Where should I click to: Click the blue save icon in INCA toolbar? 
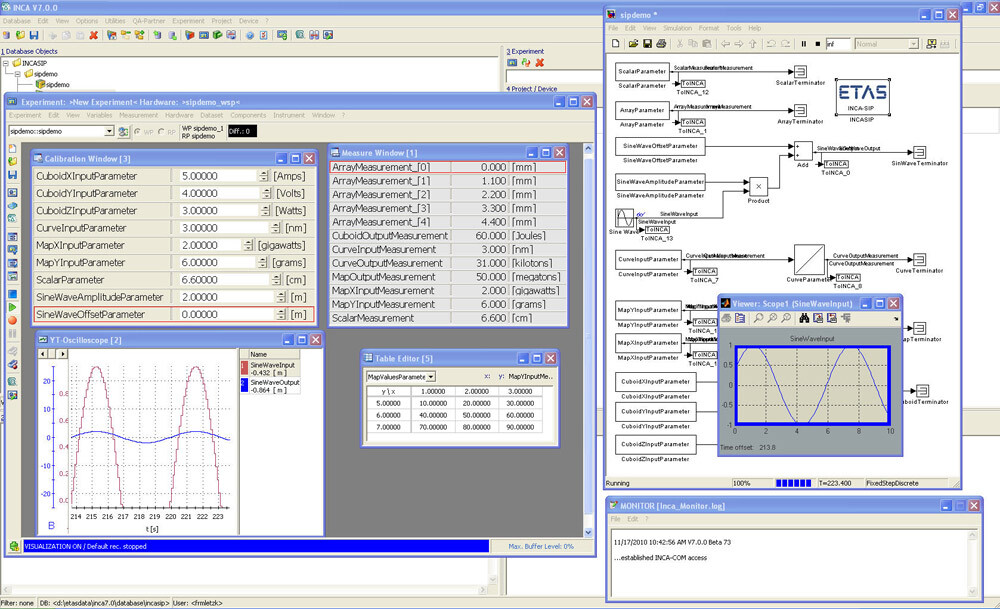(x=34, y=35)
